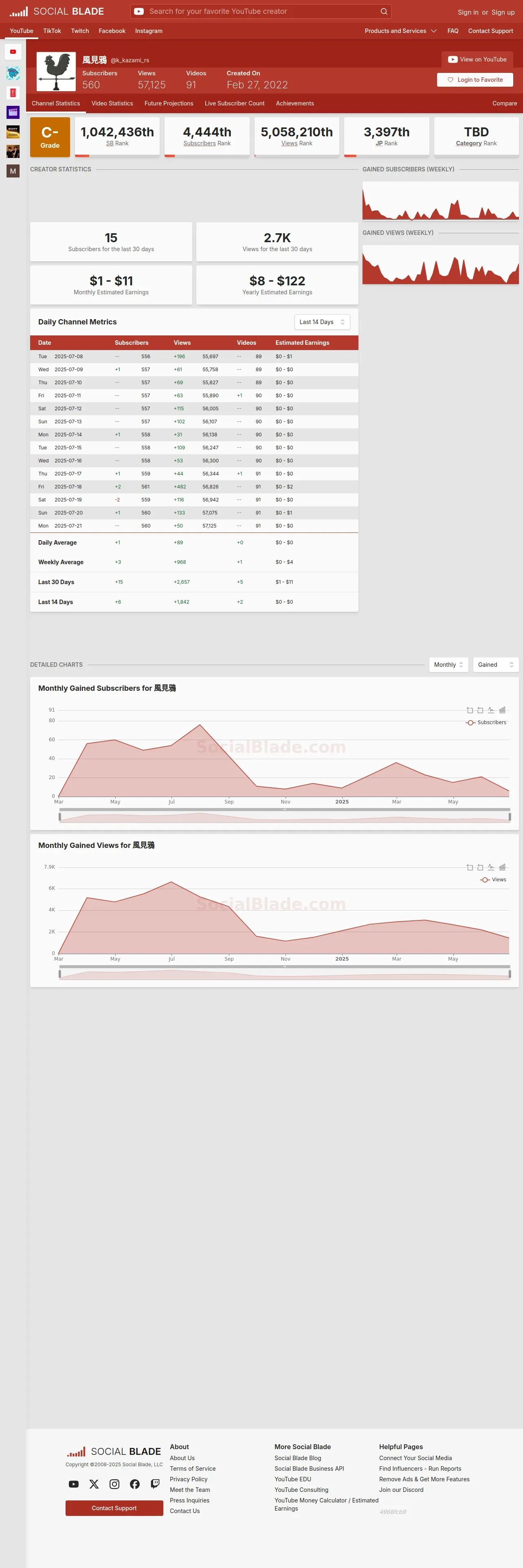
Task: Switch subscribers chart to bar view
Action: (x=502, y=710)
